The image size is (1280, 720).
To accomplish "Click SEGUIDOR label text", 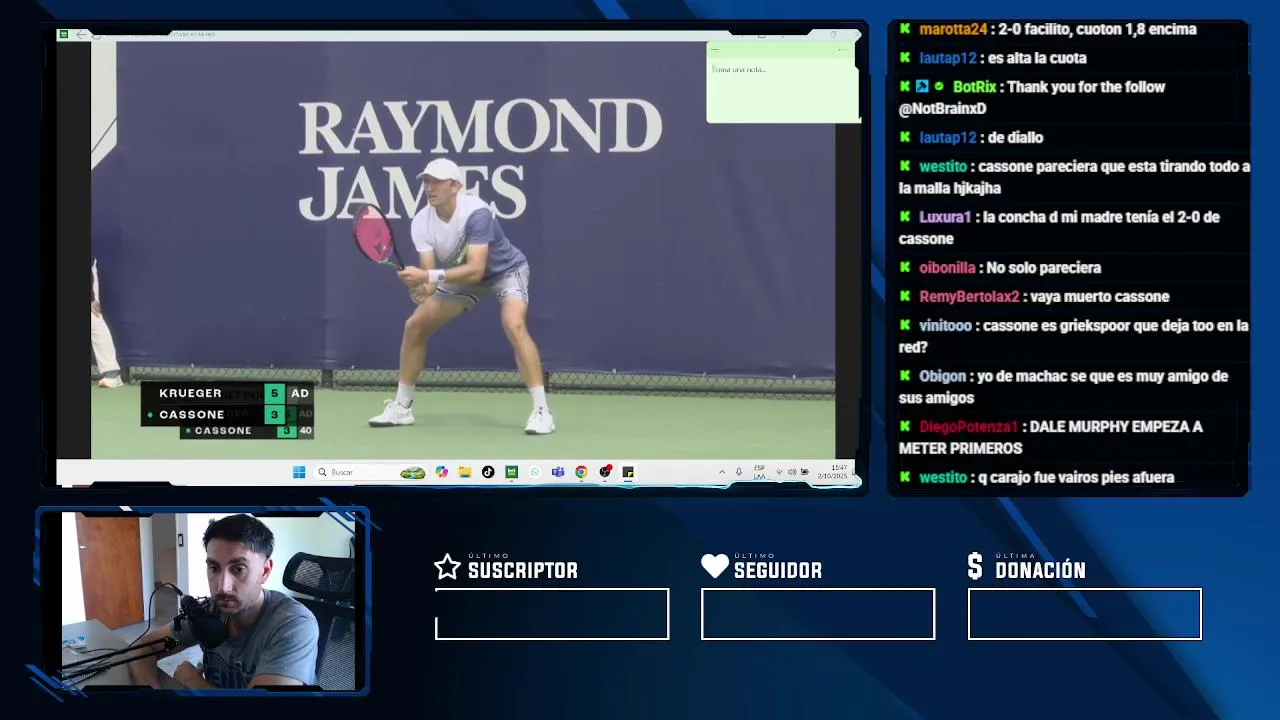I will 778,571.
